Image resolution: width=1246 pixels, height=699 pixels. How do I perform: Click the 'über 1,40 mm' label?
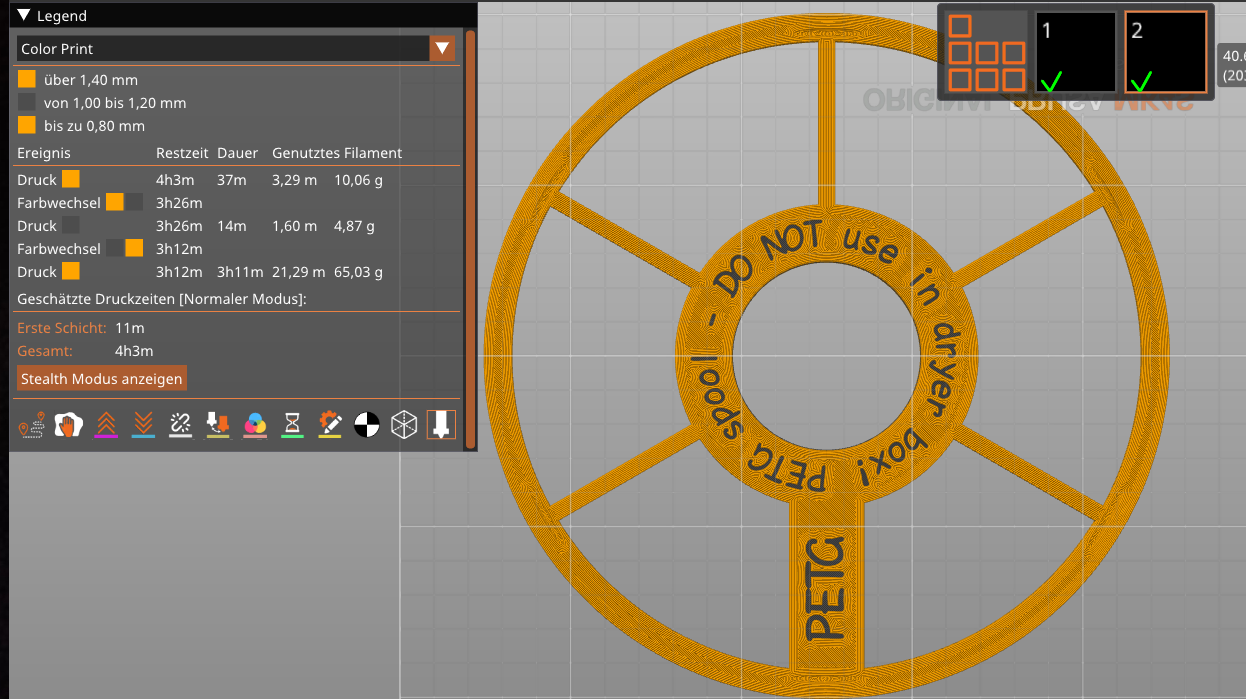[x=91, y=80]
